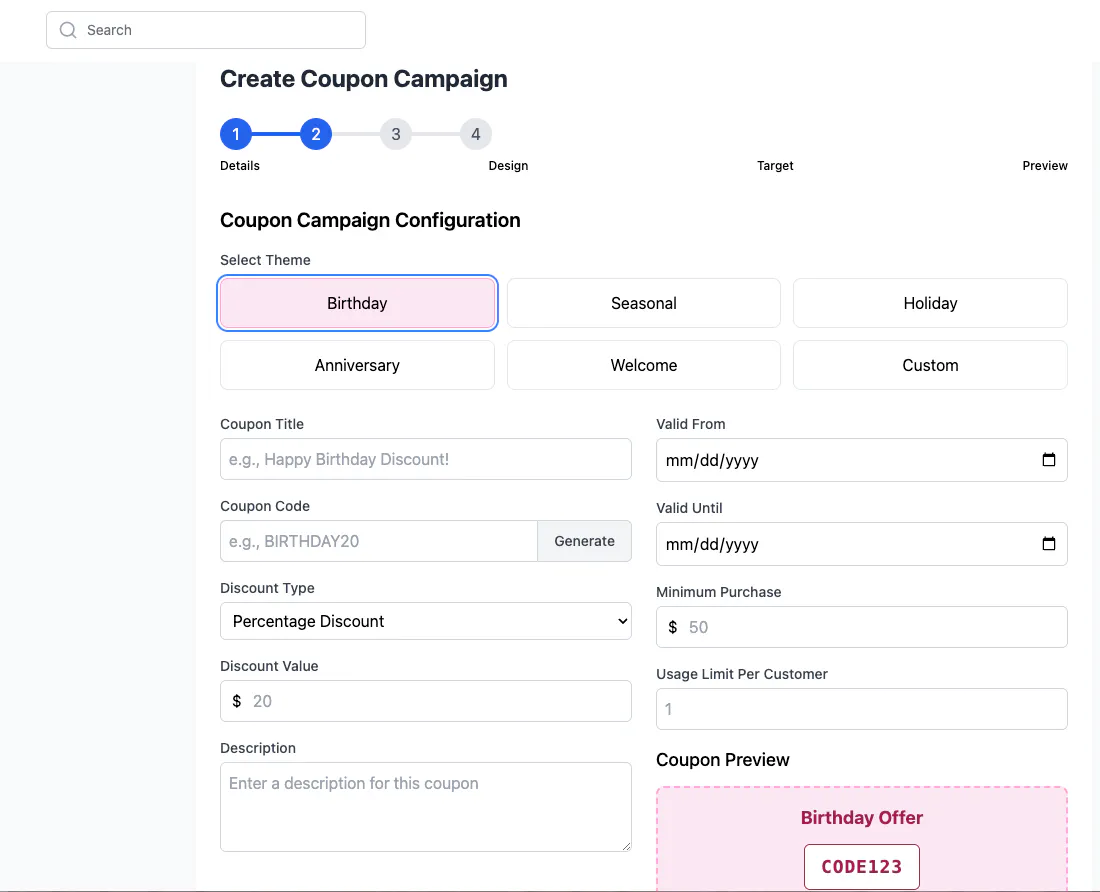Click the CODE123 preview code box
Viewport: 1100px width, 892px height.
(x=861, y=867)
